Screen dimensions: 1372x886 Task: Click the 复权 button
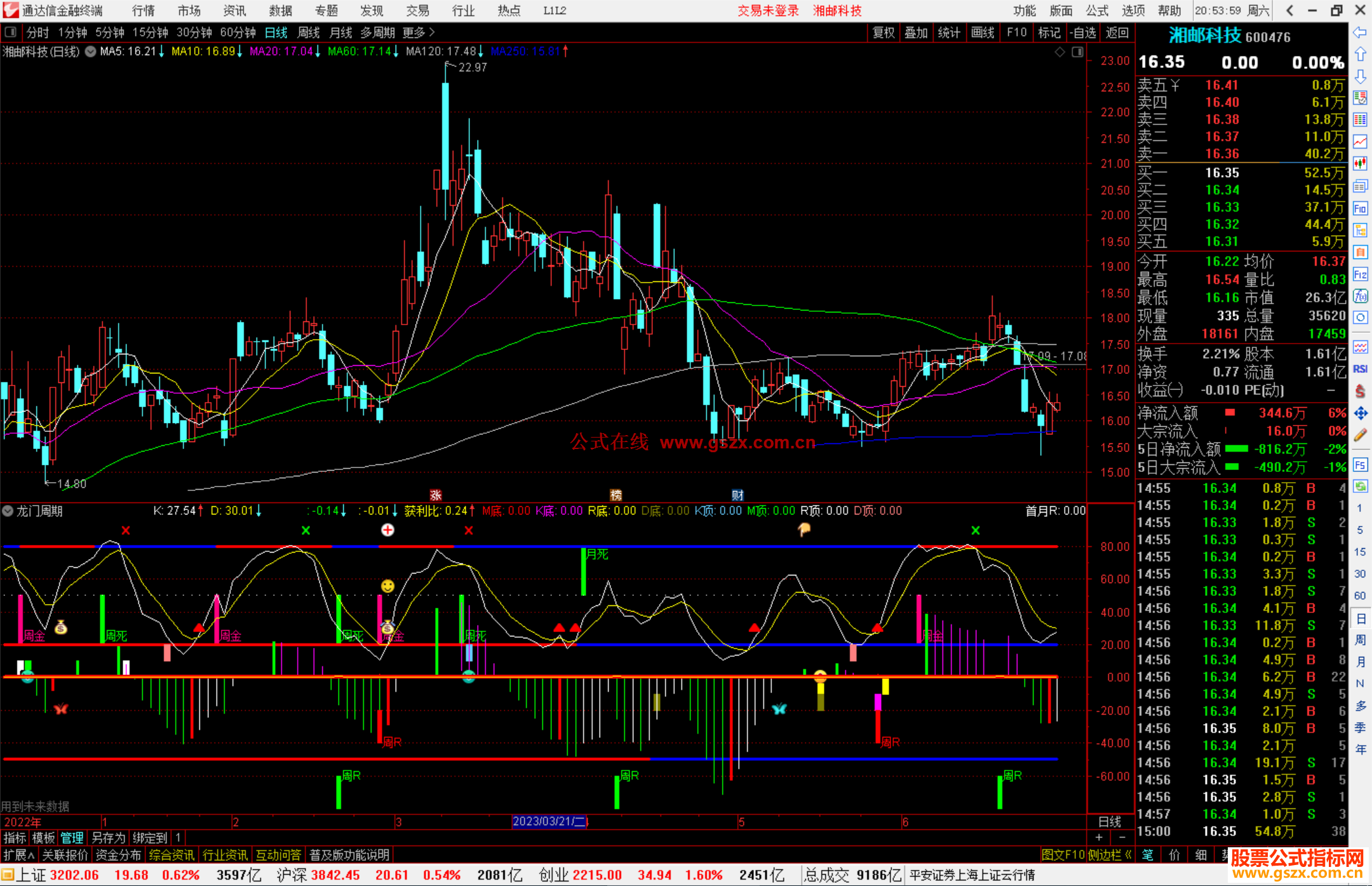click(883, 32)
